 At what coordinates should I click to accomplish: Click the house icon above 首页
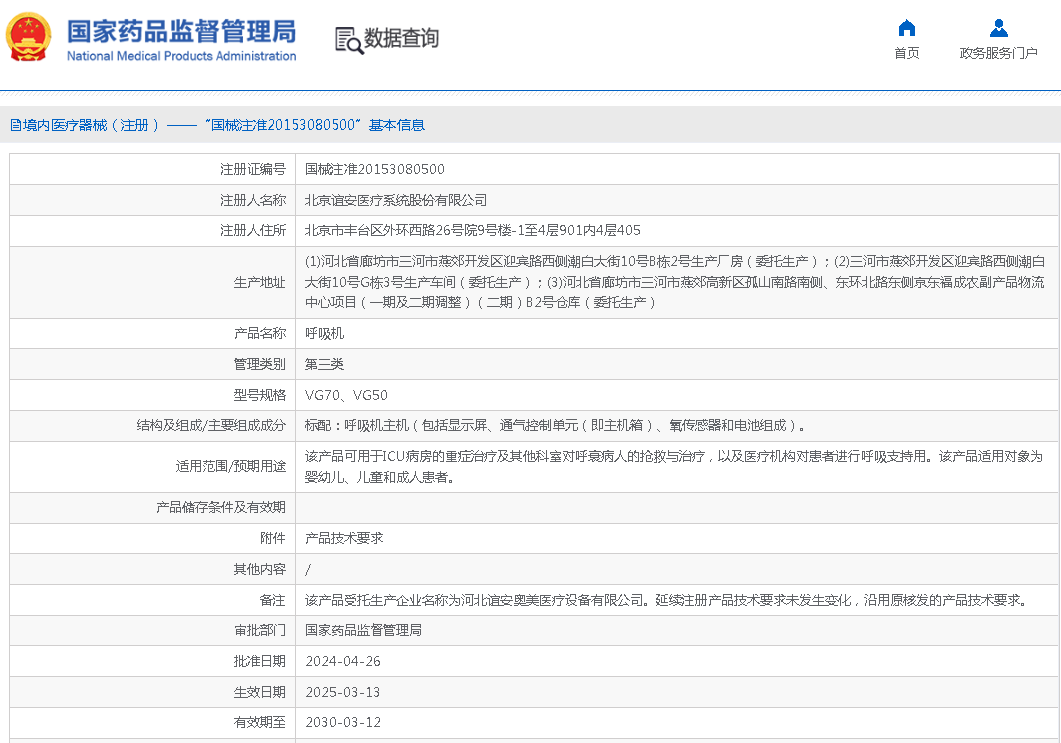pos(907,28)
